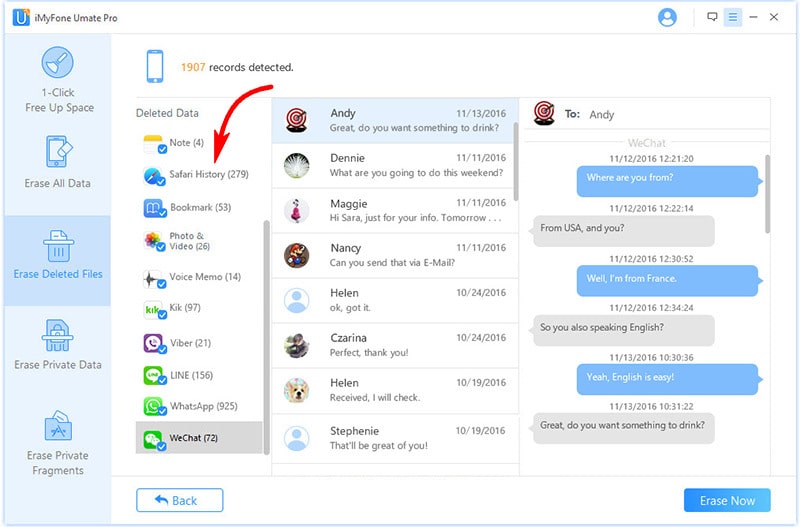Uncheck the Safari History icon checkbox
The width and height of the screenshot is (800, 527).
click(161, 181)
